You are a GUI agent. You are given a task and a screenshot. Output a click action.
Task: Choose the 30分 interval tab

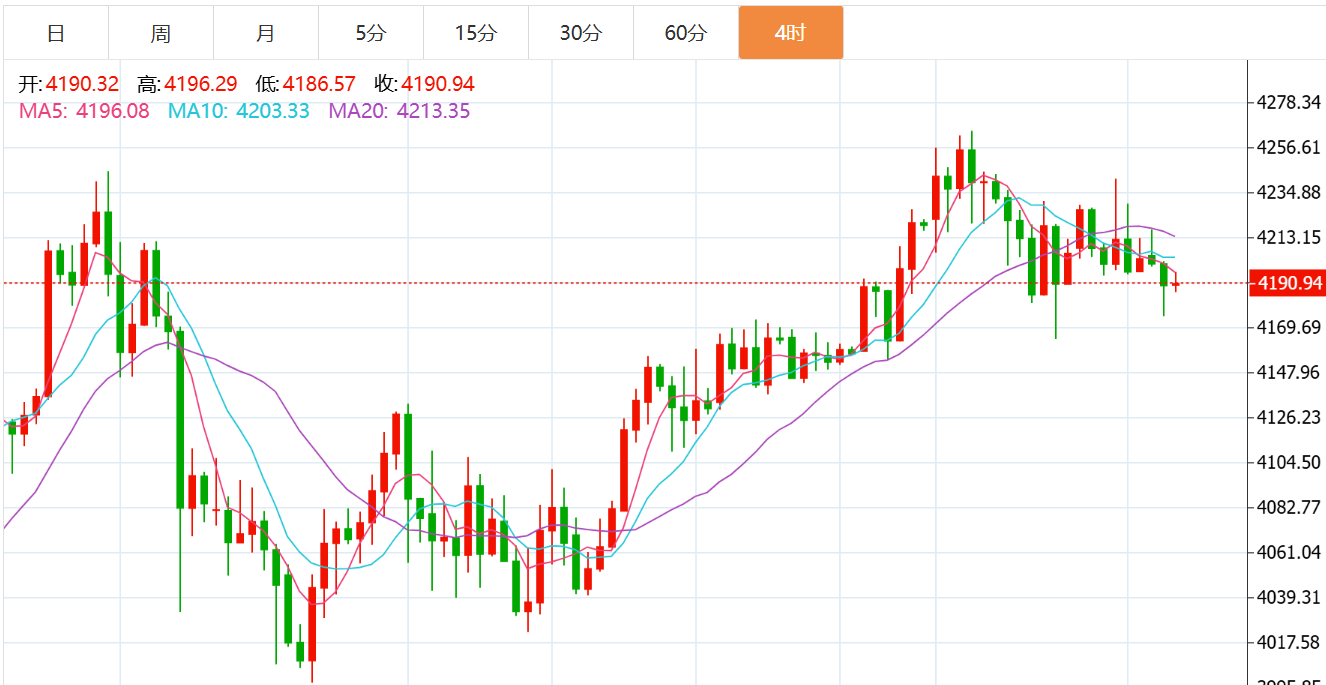(581, 33)
